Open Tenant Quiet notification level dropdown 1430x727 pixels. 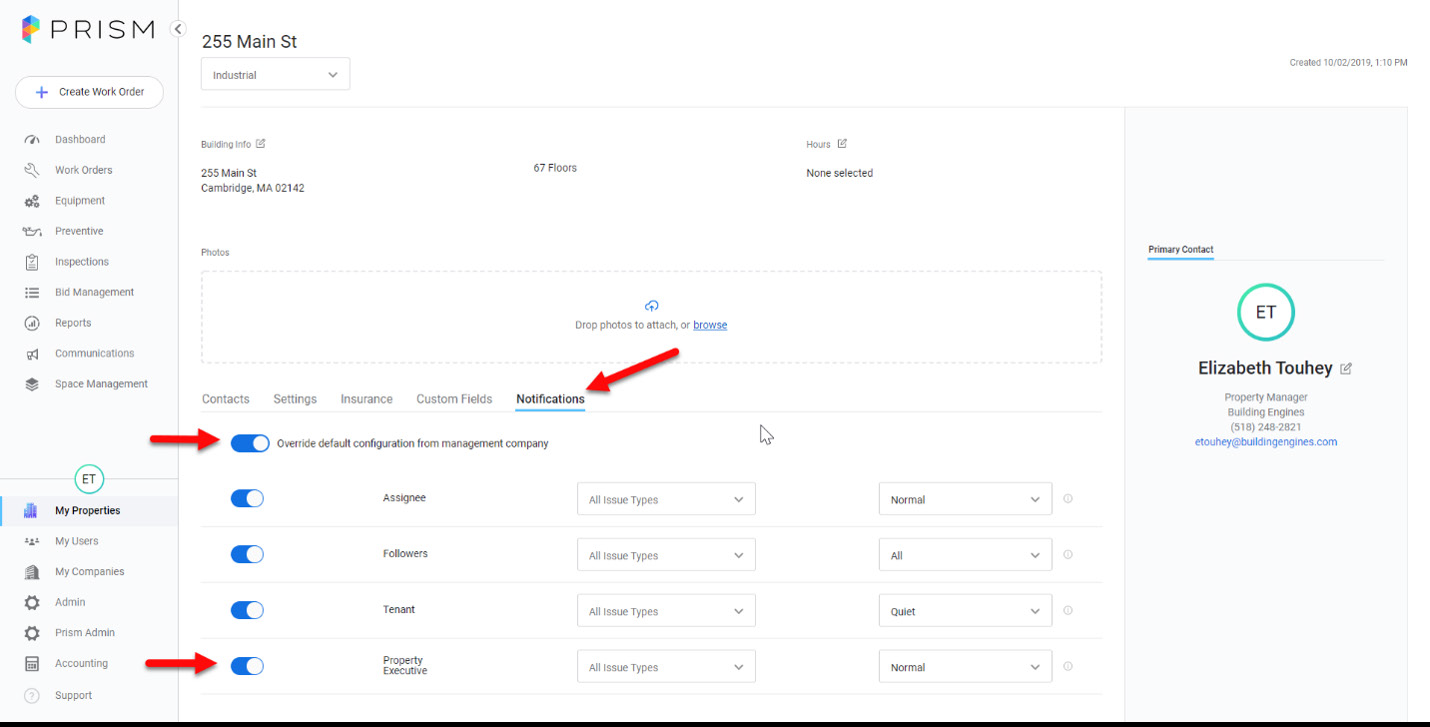[x=965, y=611]
